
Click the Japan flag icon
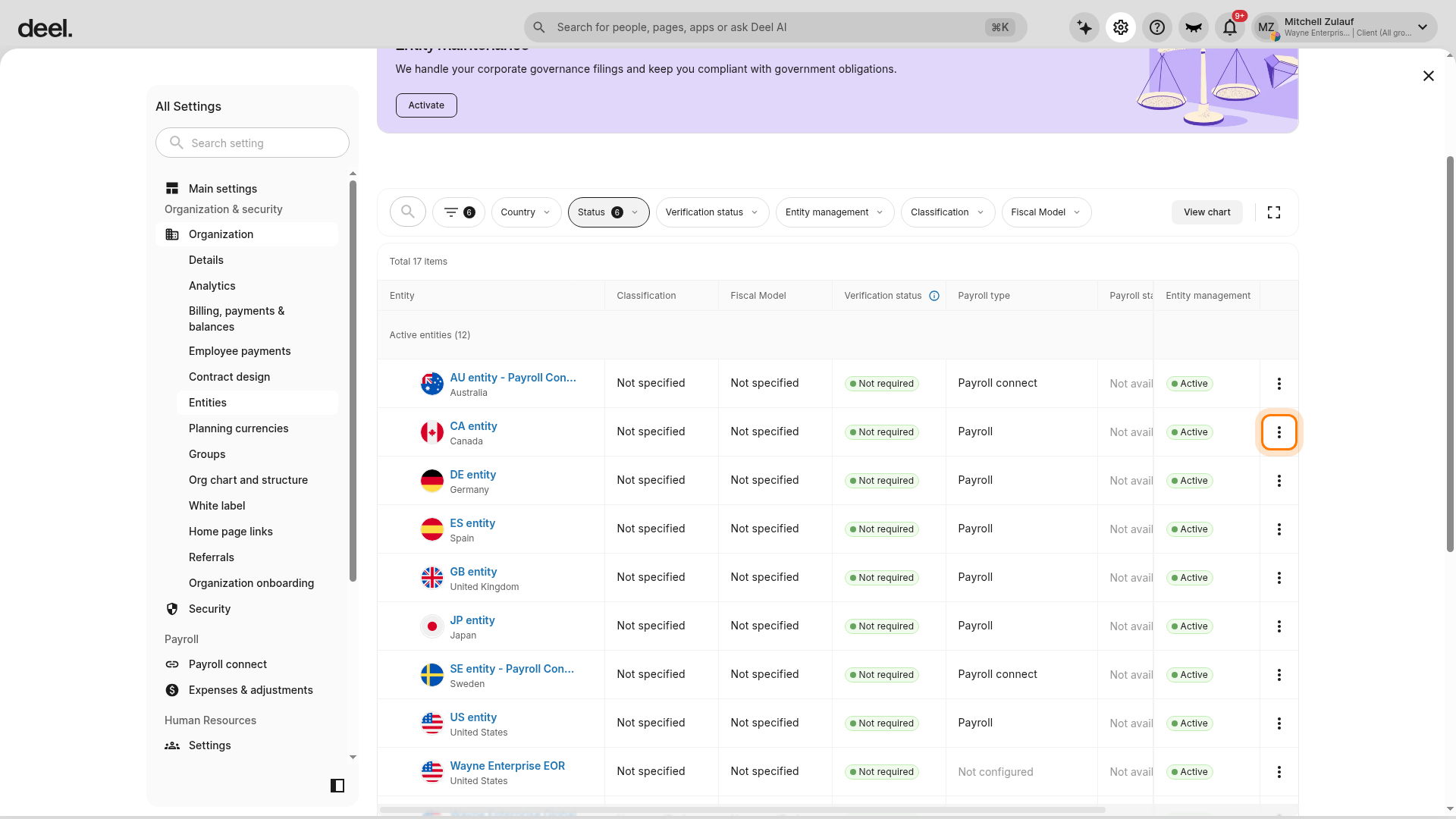[432, 626]
